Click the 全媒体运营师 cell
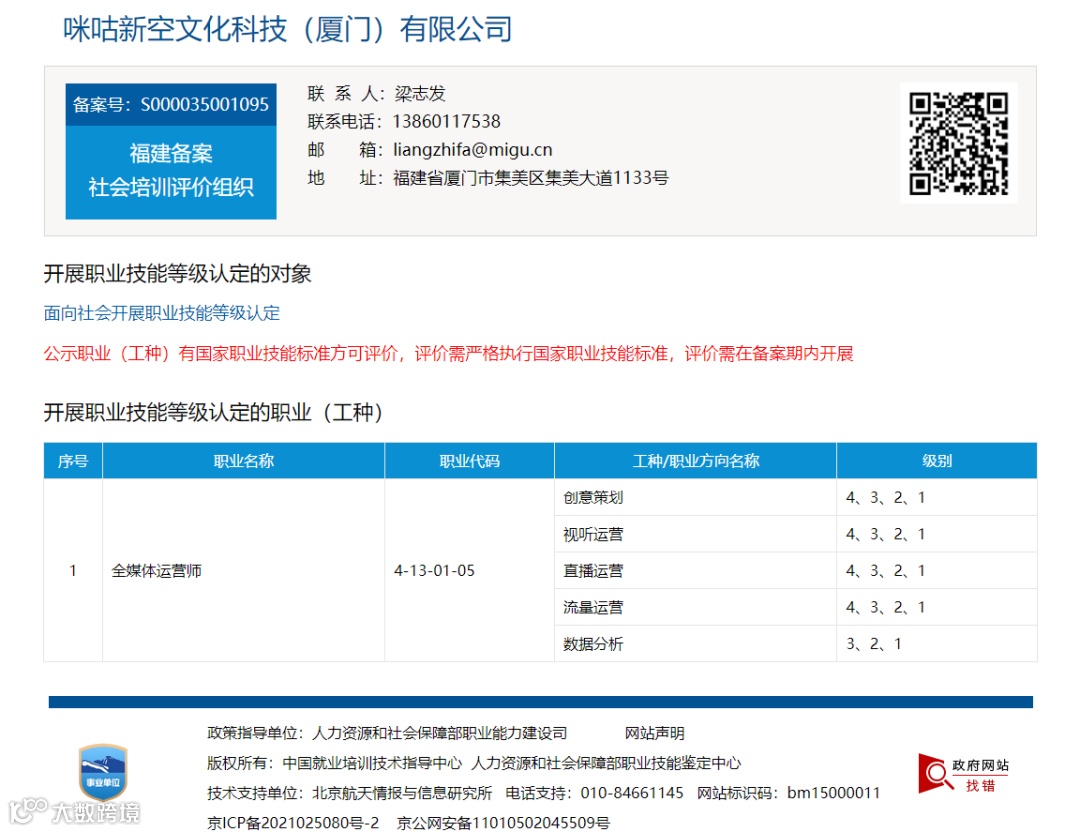 click(x=244, y=570)
